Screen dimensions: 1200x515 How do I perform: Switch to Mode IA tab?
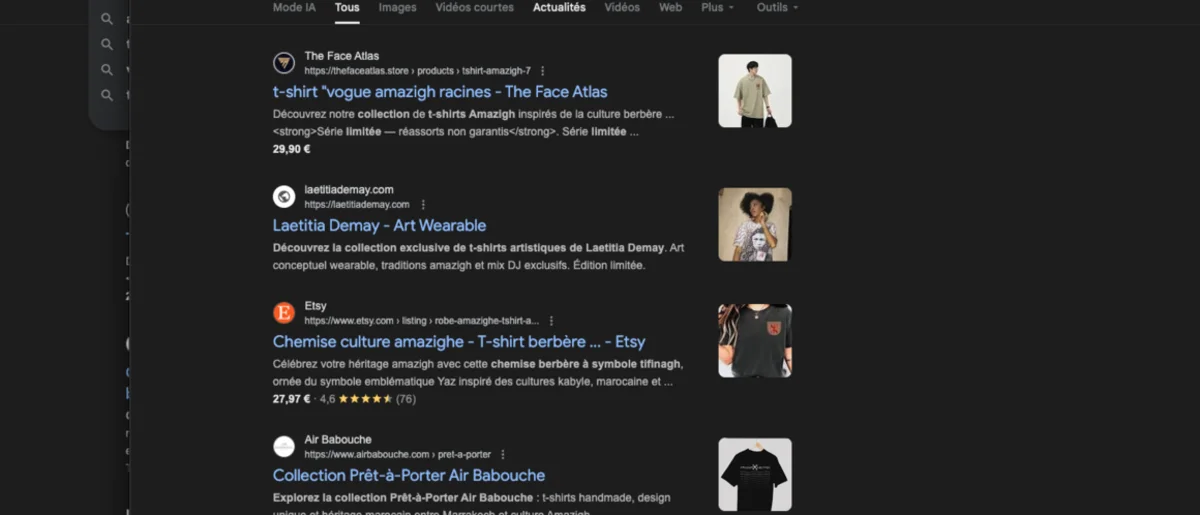pyautogui.click(x=294, y=7)
